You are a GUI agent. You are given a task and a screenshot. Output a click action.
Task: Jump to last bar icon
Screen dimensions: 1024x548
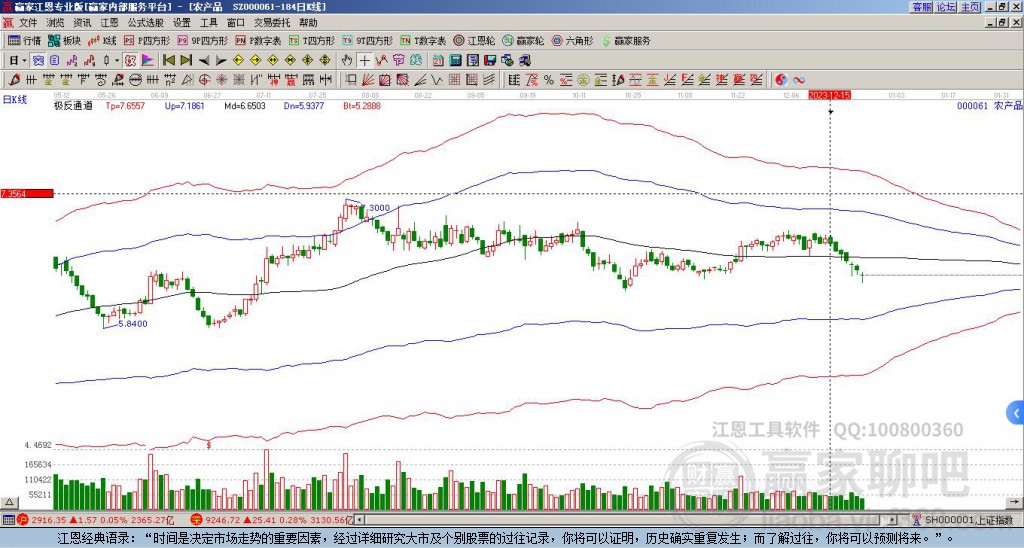[186, 60]
